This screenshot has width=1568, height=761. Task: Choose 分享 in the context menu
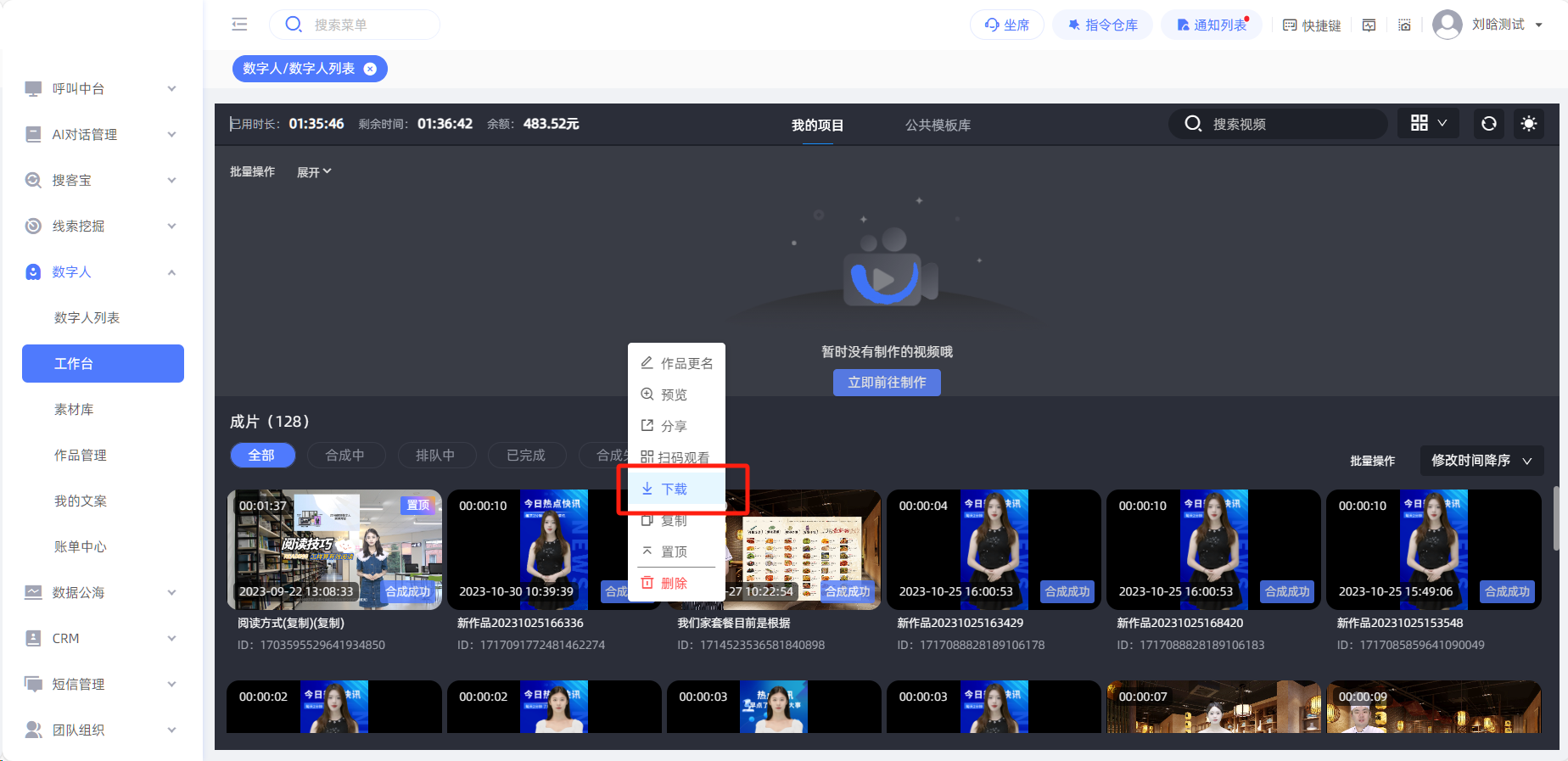tap(676, 426)
